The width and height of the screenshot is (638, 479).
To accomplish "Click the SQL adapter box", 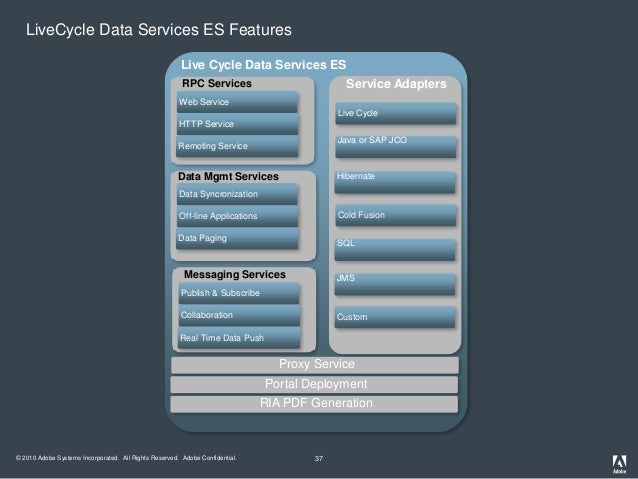I will point(395,249).
